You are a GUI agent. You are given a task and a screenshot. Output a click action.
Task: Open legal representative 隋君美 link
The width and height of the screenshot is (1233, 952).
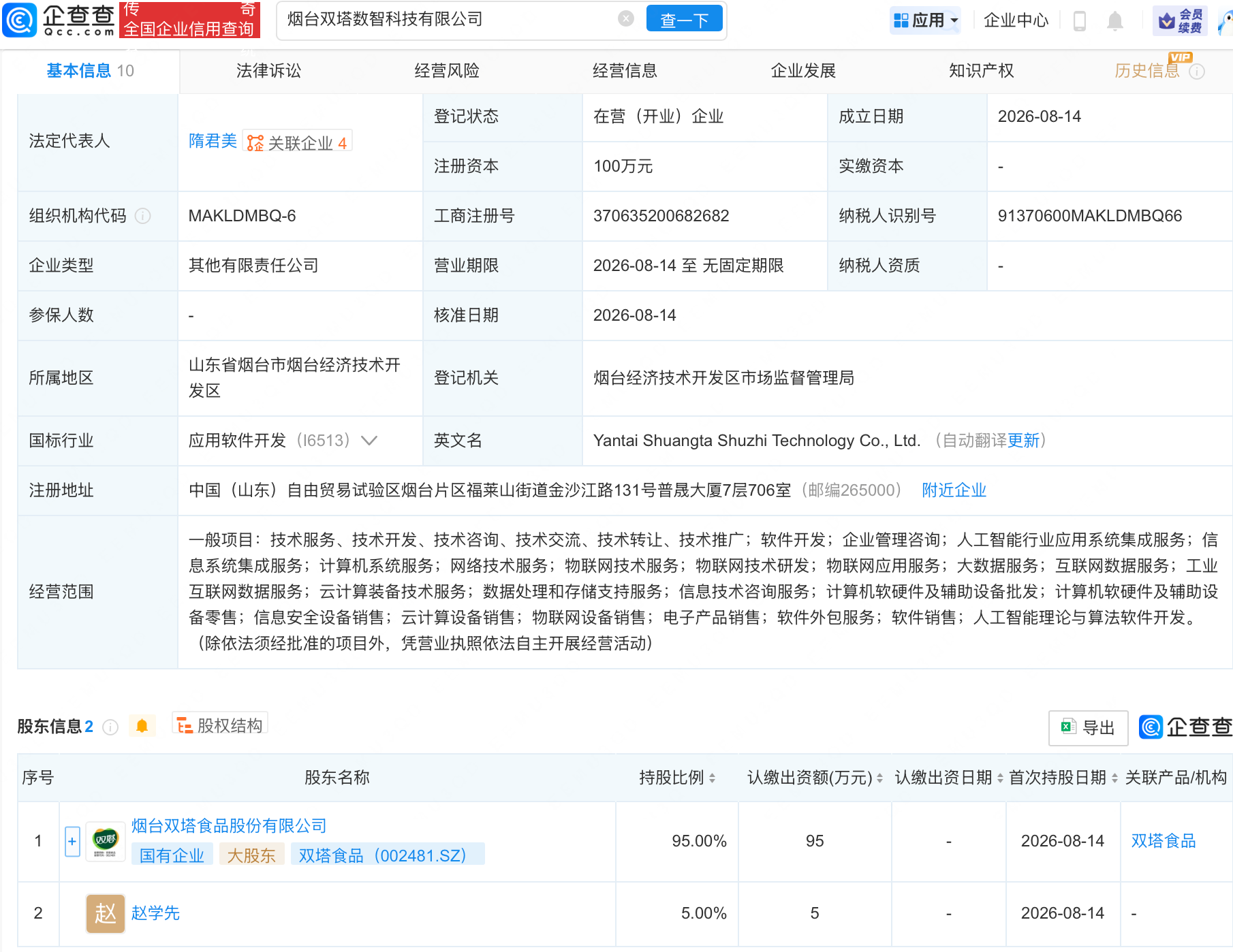213,141
